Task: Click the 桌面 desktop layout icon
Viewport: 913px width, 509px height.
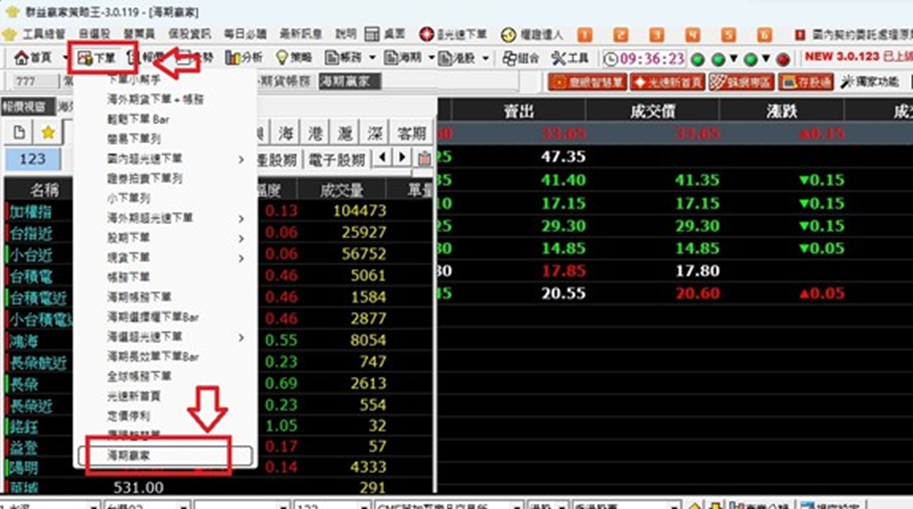Action: pos(372,34)
